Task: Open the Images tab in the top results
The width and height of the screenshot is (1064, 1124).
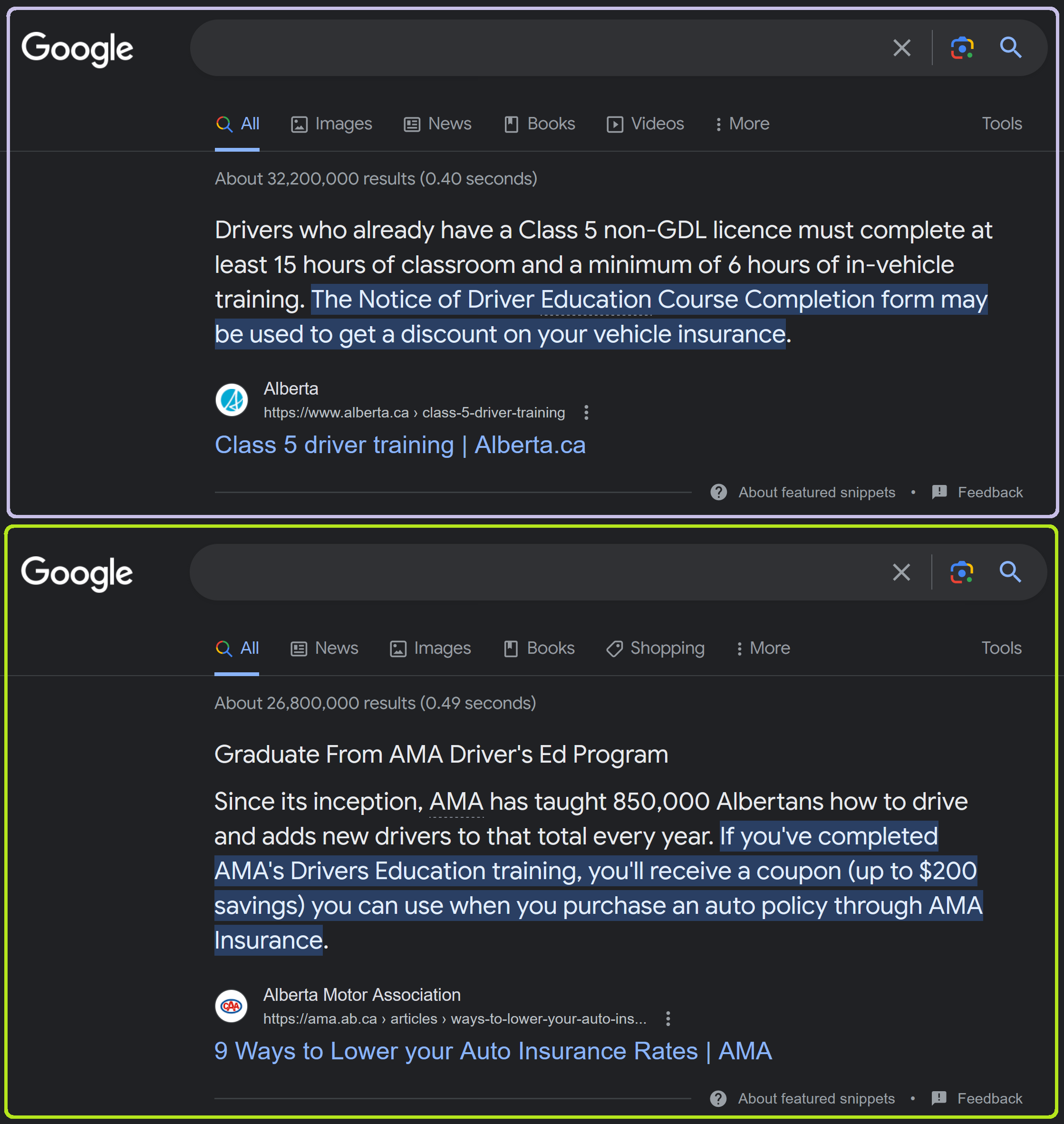Action: click(331, 124)
